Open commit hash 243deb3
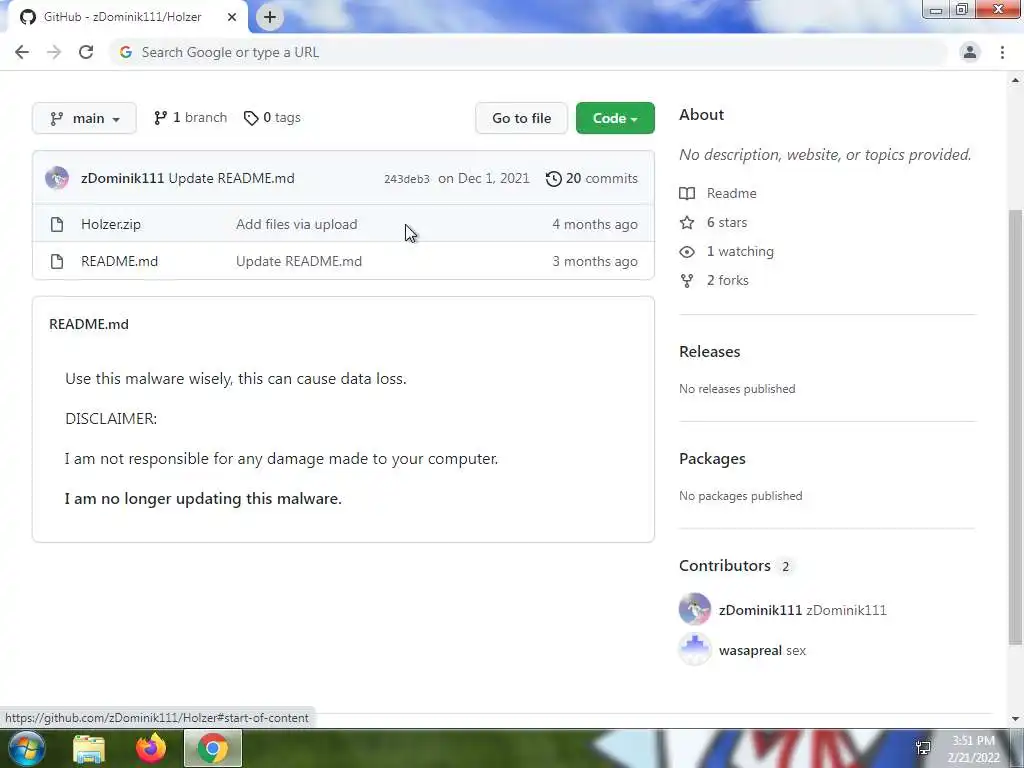 click(x=406, y=179)
